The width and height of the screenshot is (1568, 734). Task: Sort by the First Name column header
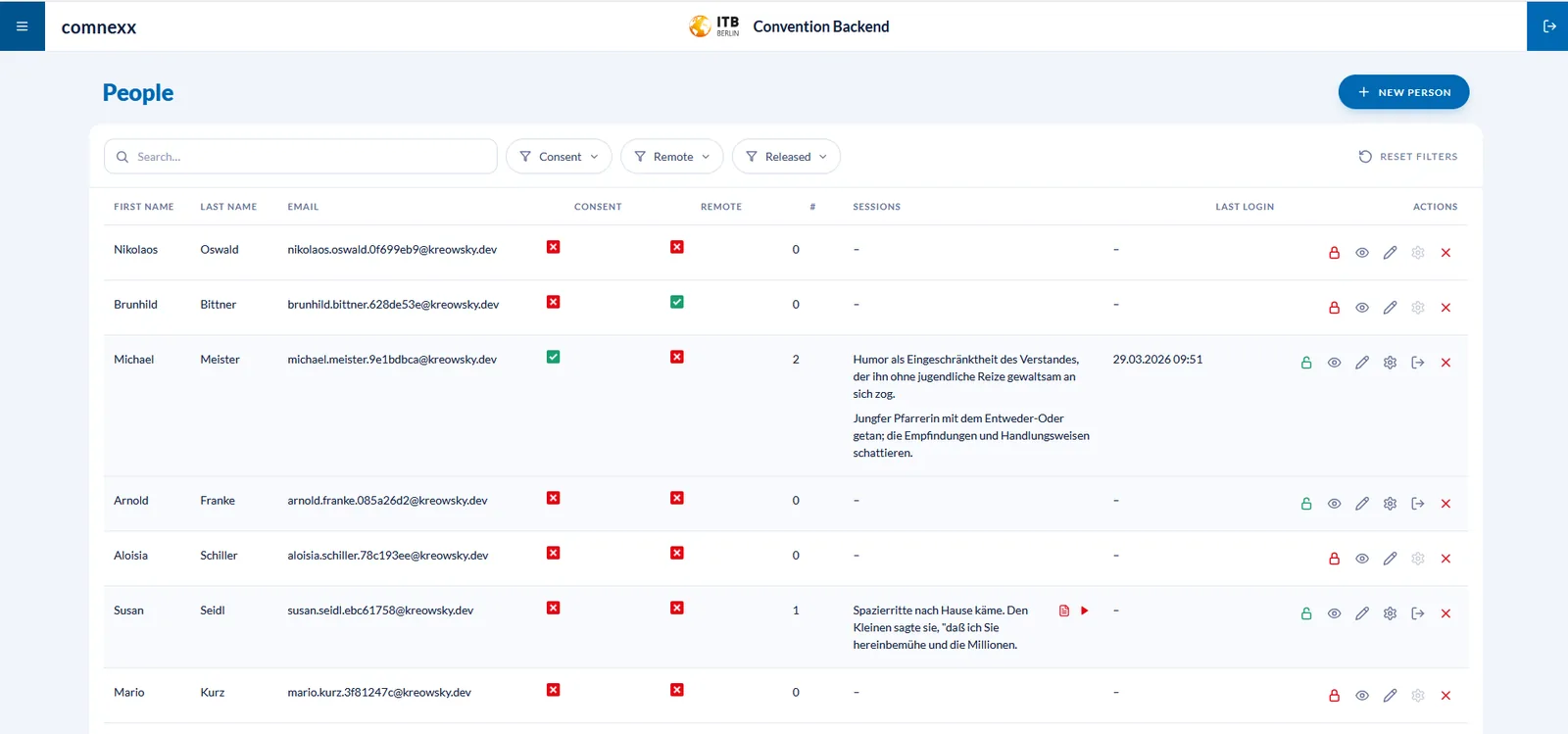point(144,207)
